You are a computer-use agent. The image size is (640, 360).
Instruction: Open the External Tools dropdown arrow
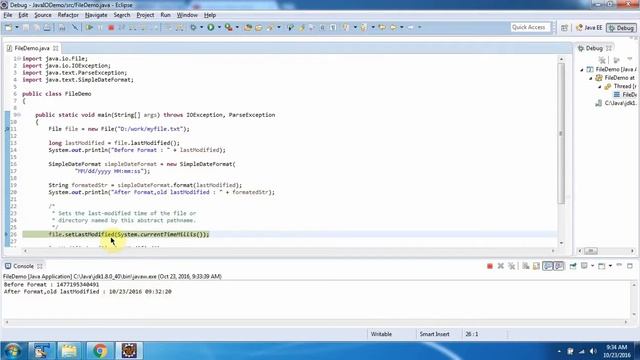pos(237,27)
